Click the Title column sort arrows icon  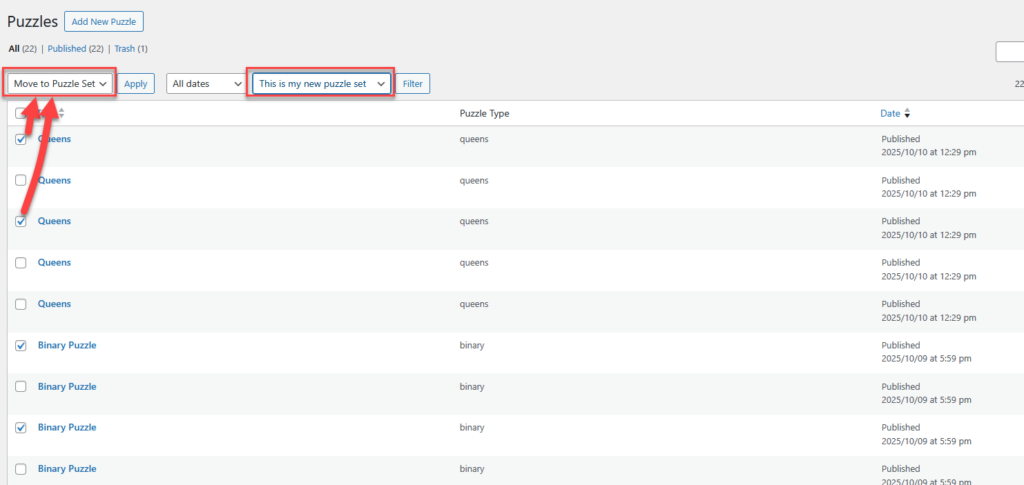(61, 113)
